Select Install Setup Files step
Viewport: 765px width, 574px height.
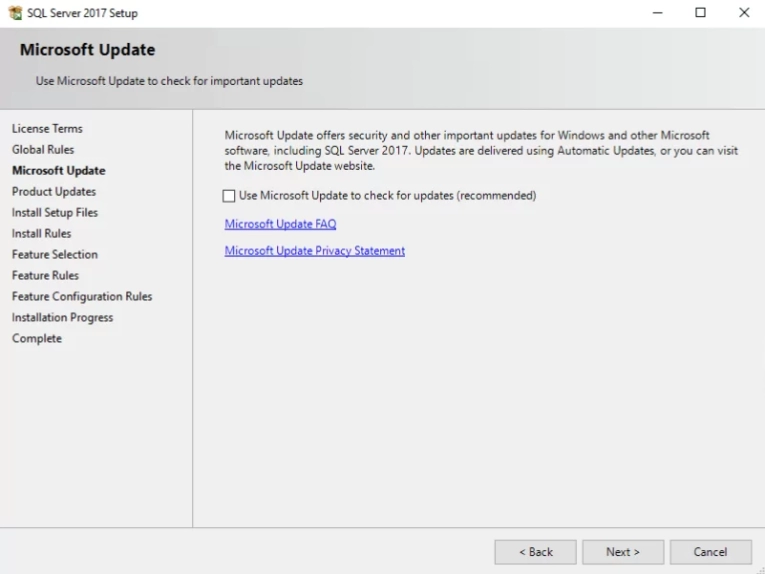coord(55,213)
